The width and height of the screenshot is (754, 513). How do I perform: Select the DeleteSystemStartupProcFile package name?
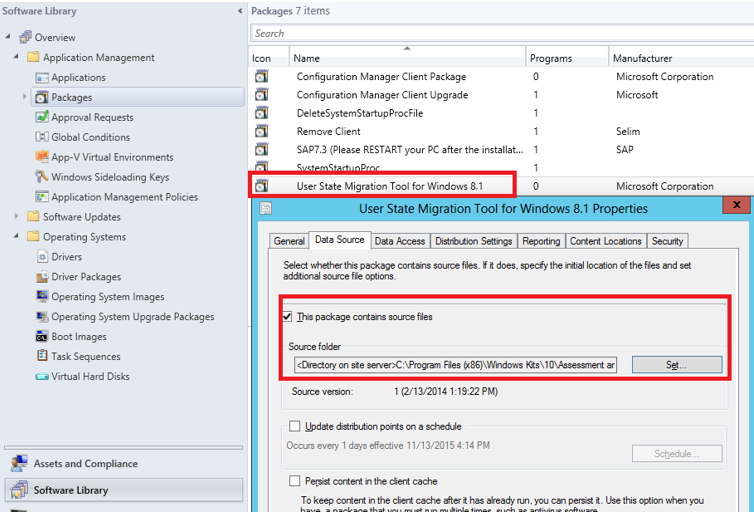[360, 113]
